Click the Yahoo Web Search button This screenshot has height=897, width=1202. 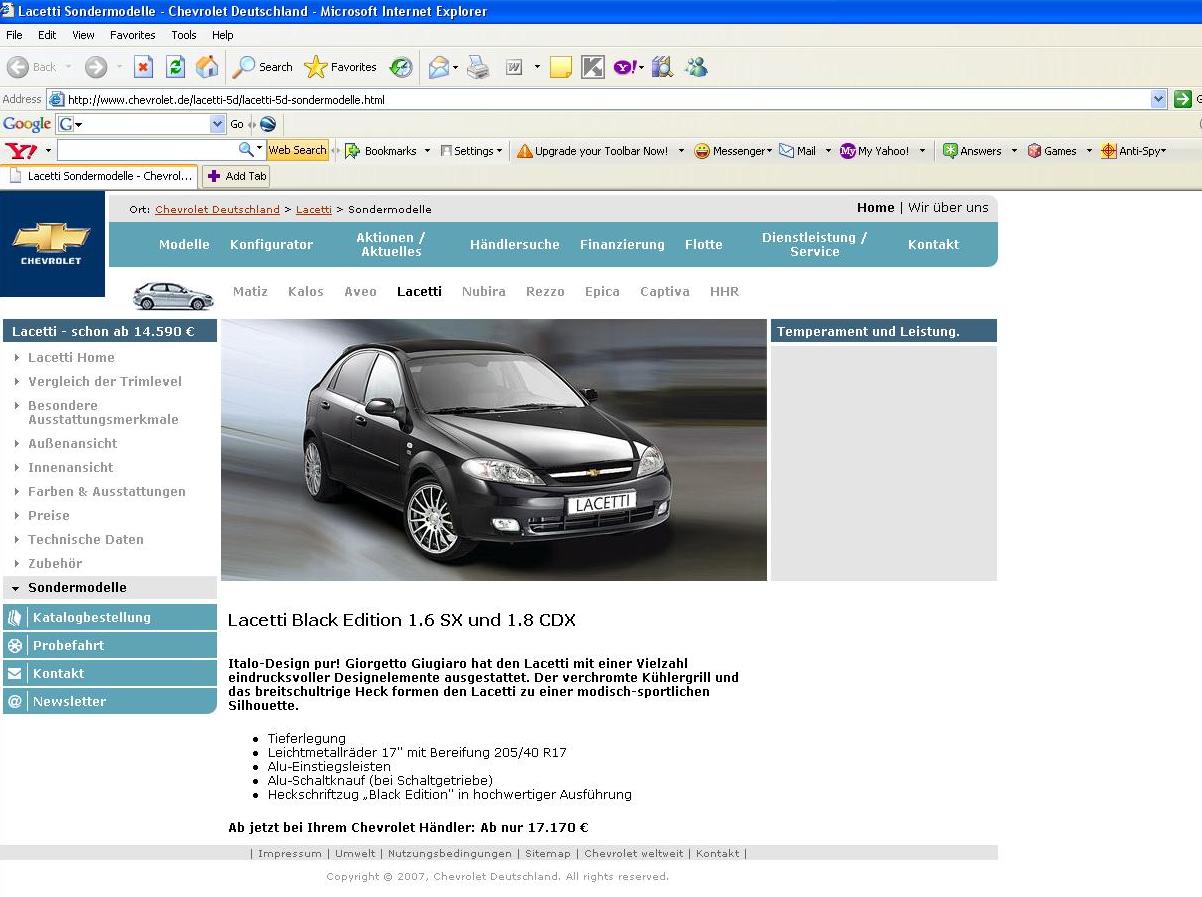pyautogui.click(x=297, y=150)
